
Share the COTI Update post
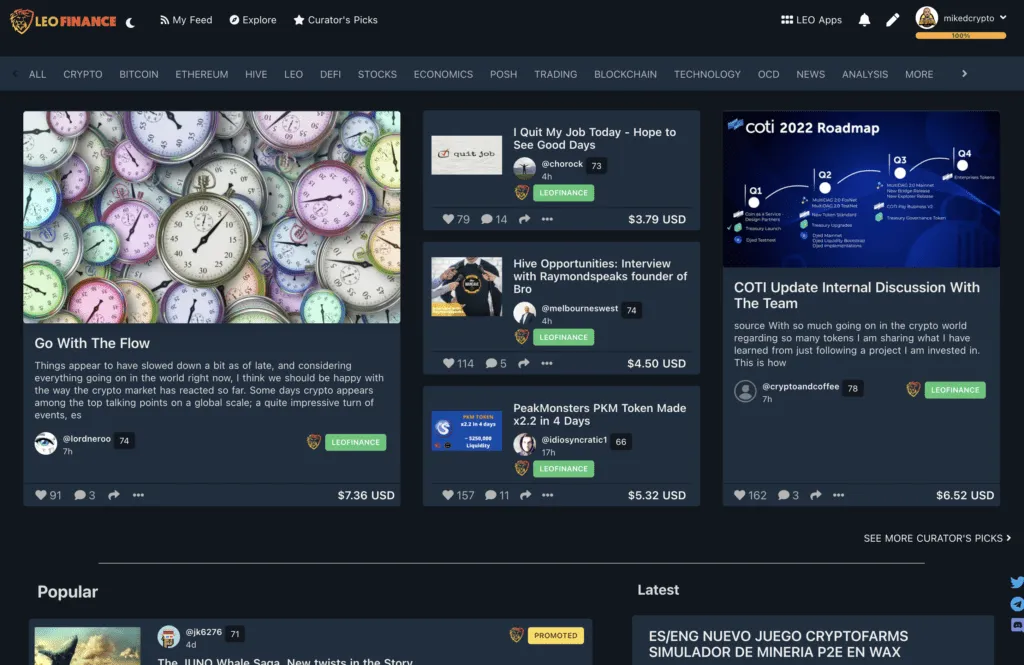pyautogui.click(x=816, y=495)
